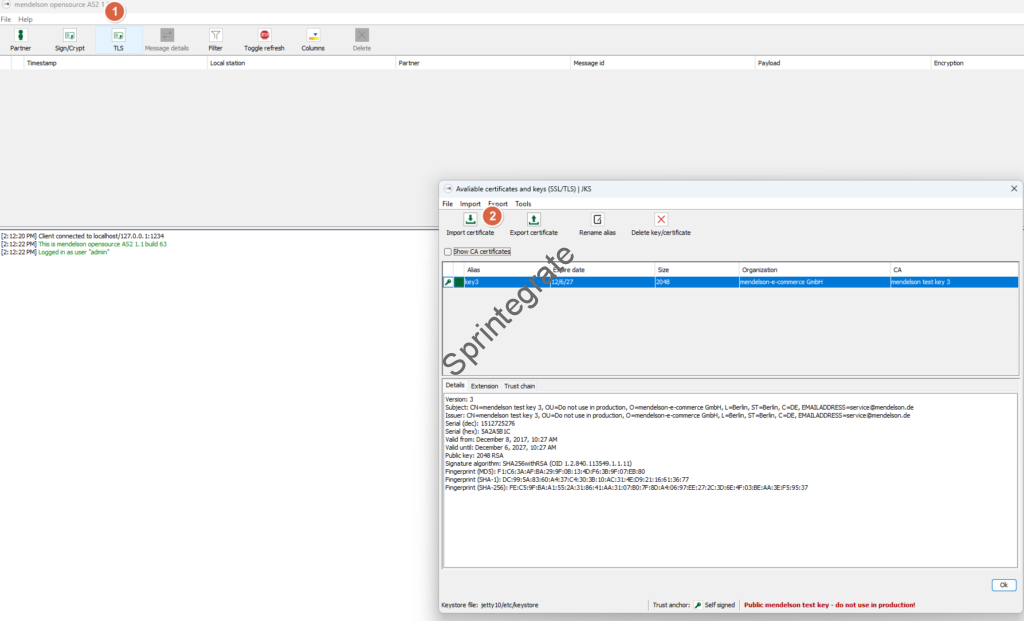The width and height of the screenshot is (1024, 621).
Task: Open the Columns configuration icon
Action: pyautogui.click(x=313, y=36)
